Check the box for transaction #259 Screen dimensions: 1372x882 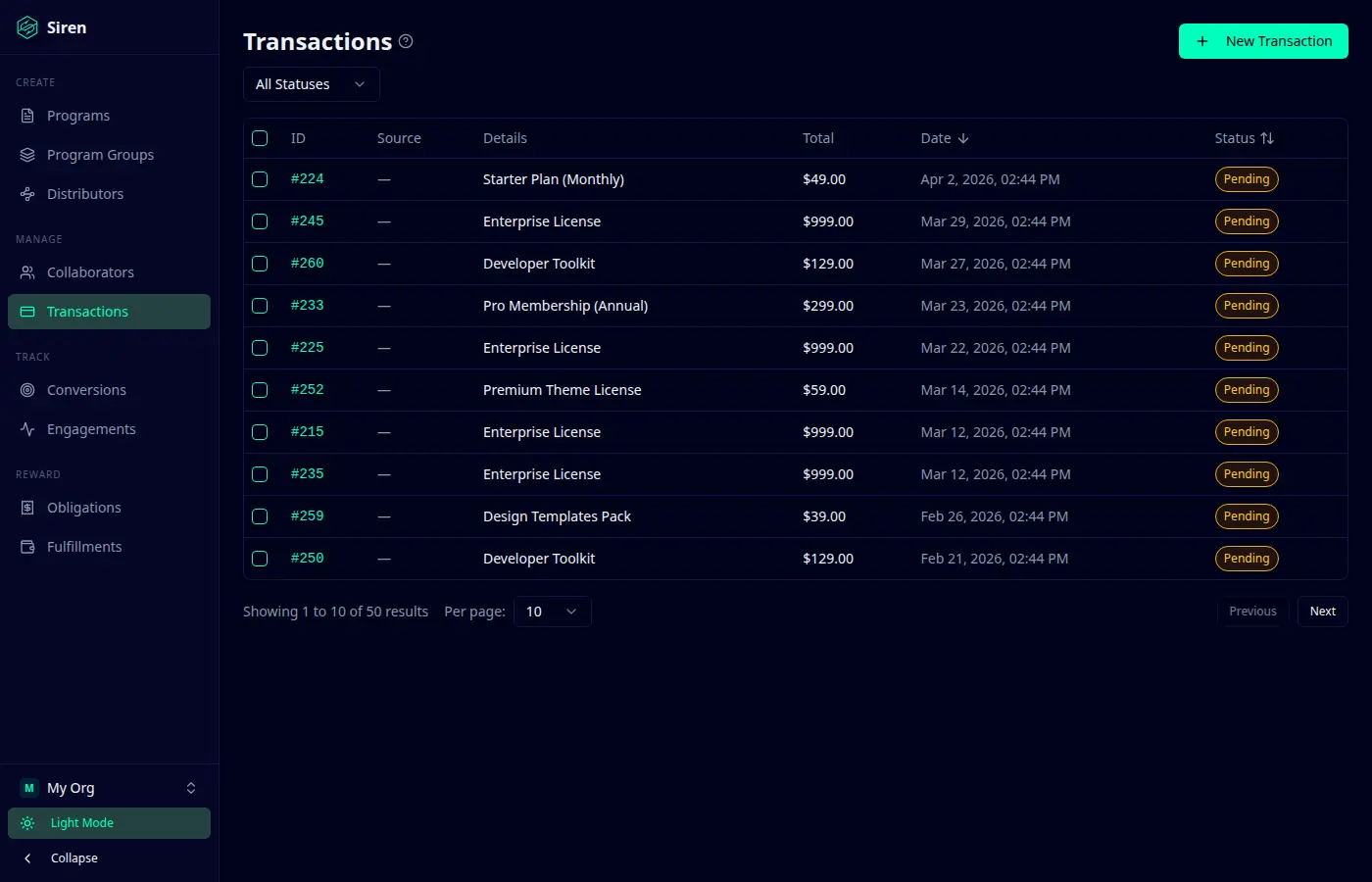[x=260, y=516]
